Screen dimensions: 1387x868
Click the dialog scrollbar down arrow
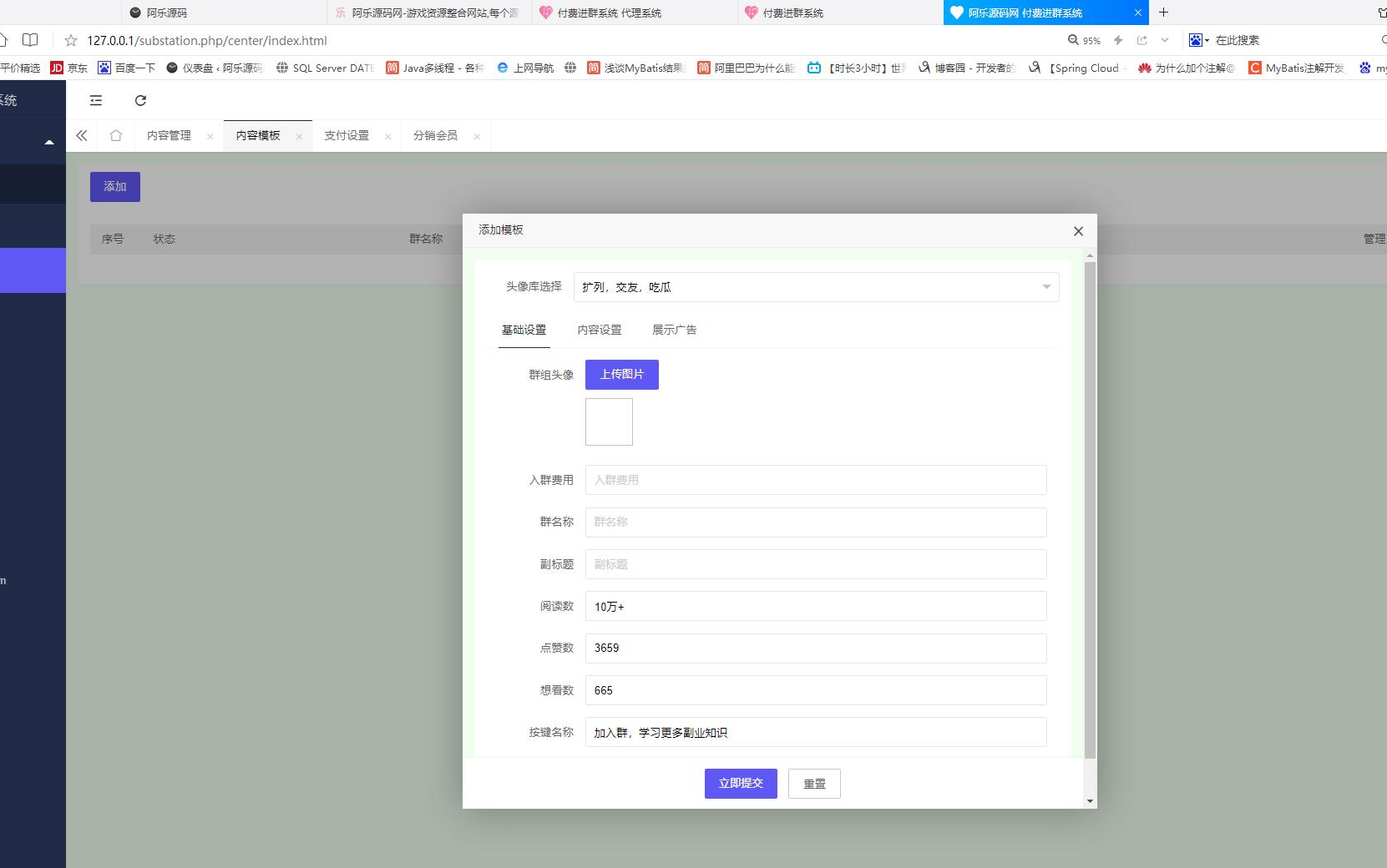(1090, 801)
